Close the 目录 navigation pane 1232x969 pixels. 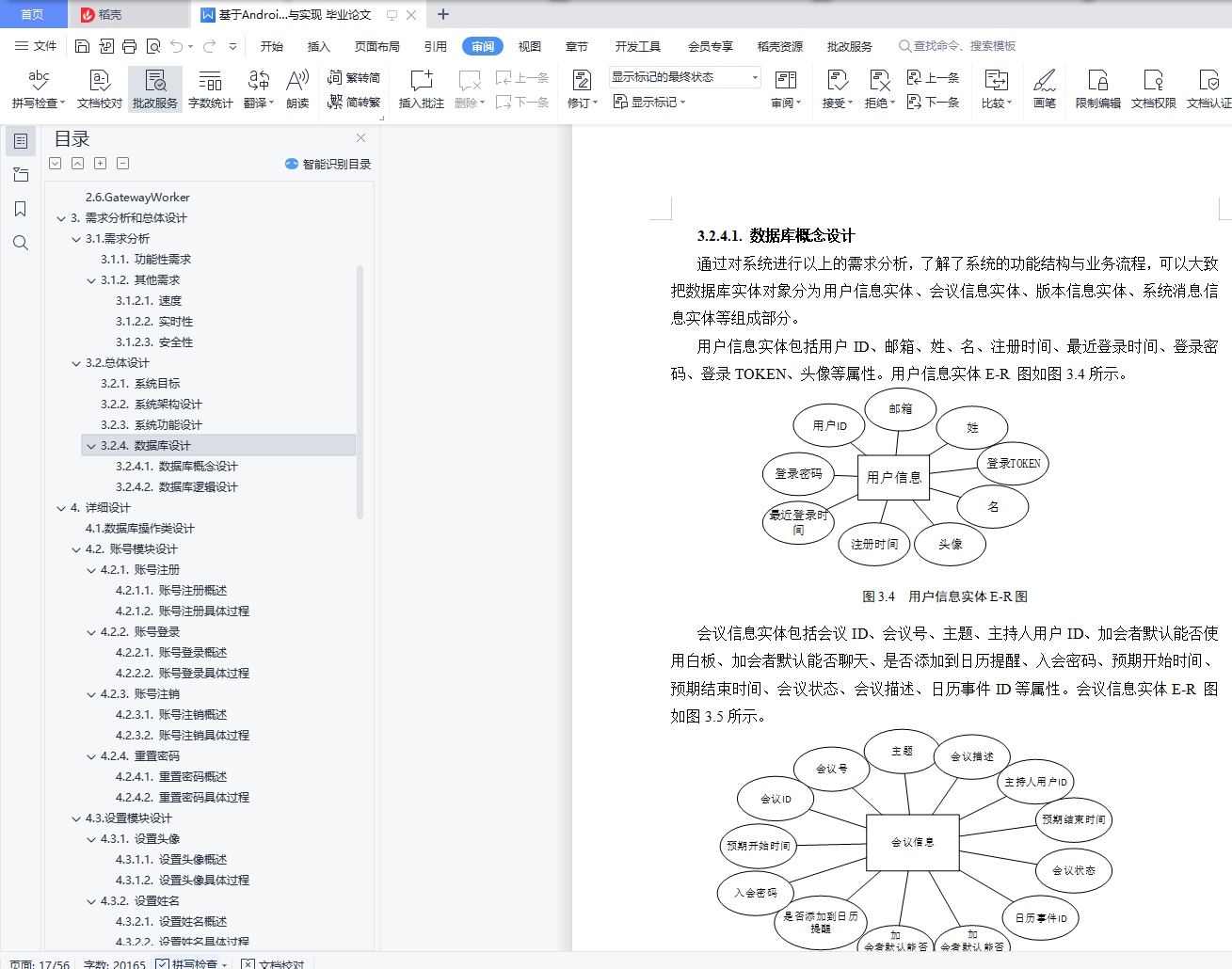pos(360,138)
